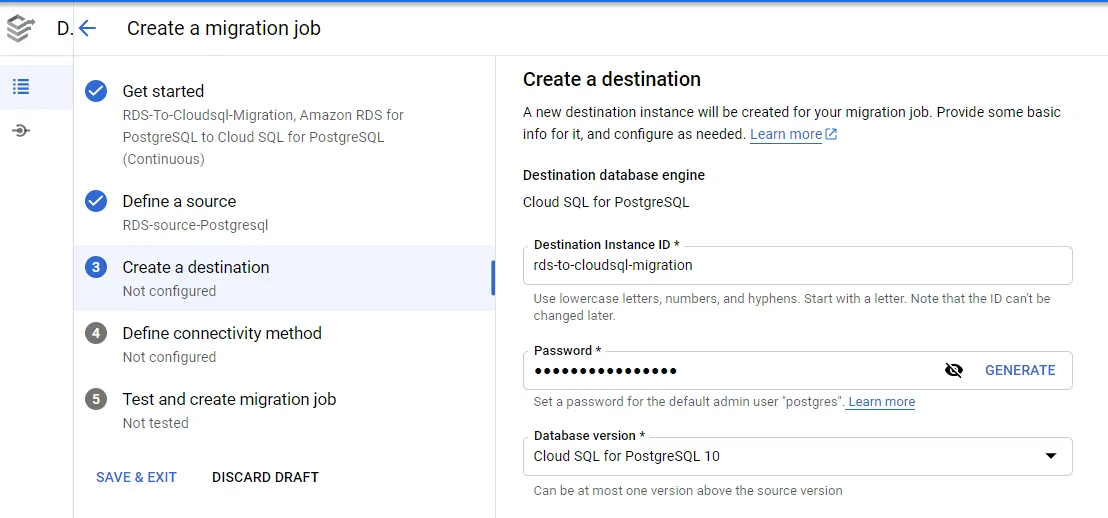The height and width of the screenshot is (518, 1108).
Task: Click the DISCARD DRAFT button
Action: [265, 477]
